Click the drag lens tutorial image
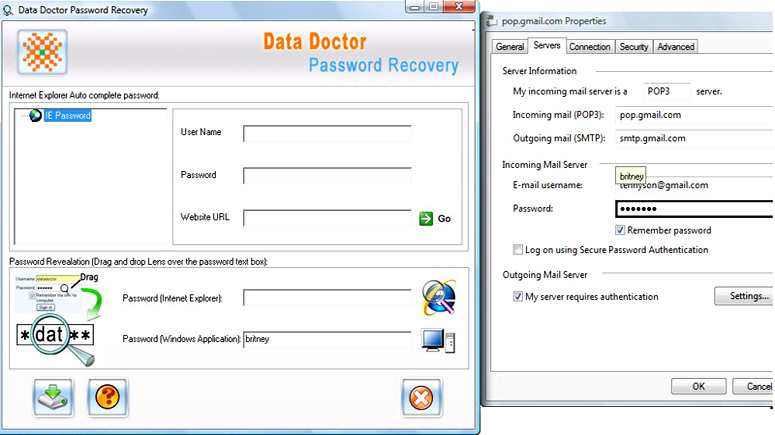 (x=57, y=320)
